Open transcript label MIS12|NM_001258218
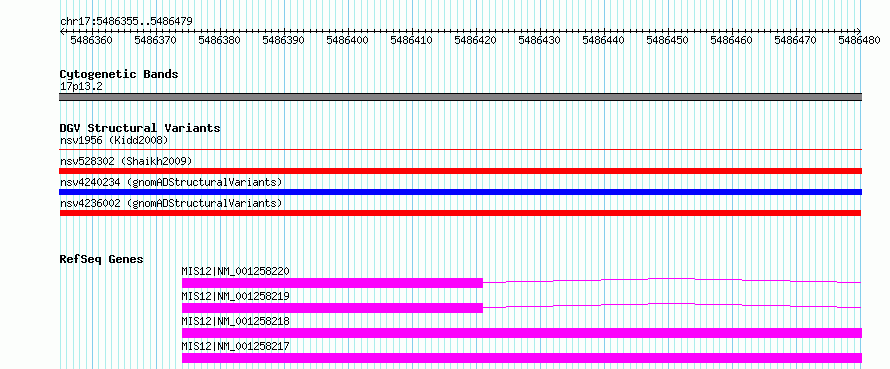 pyautogui.click(x=236, y=321)
